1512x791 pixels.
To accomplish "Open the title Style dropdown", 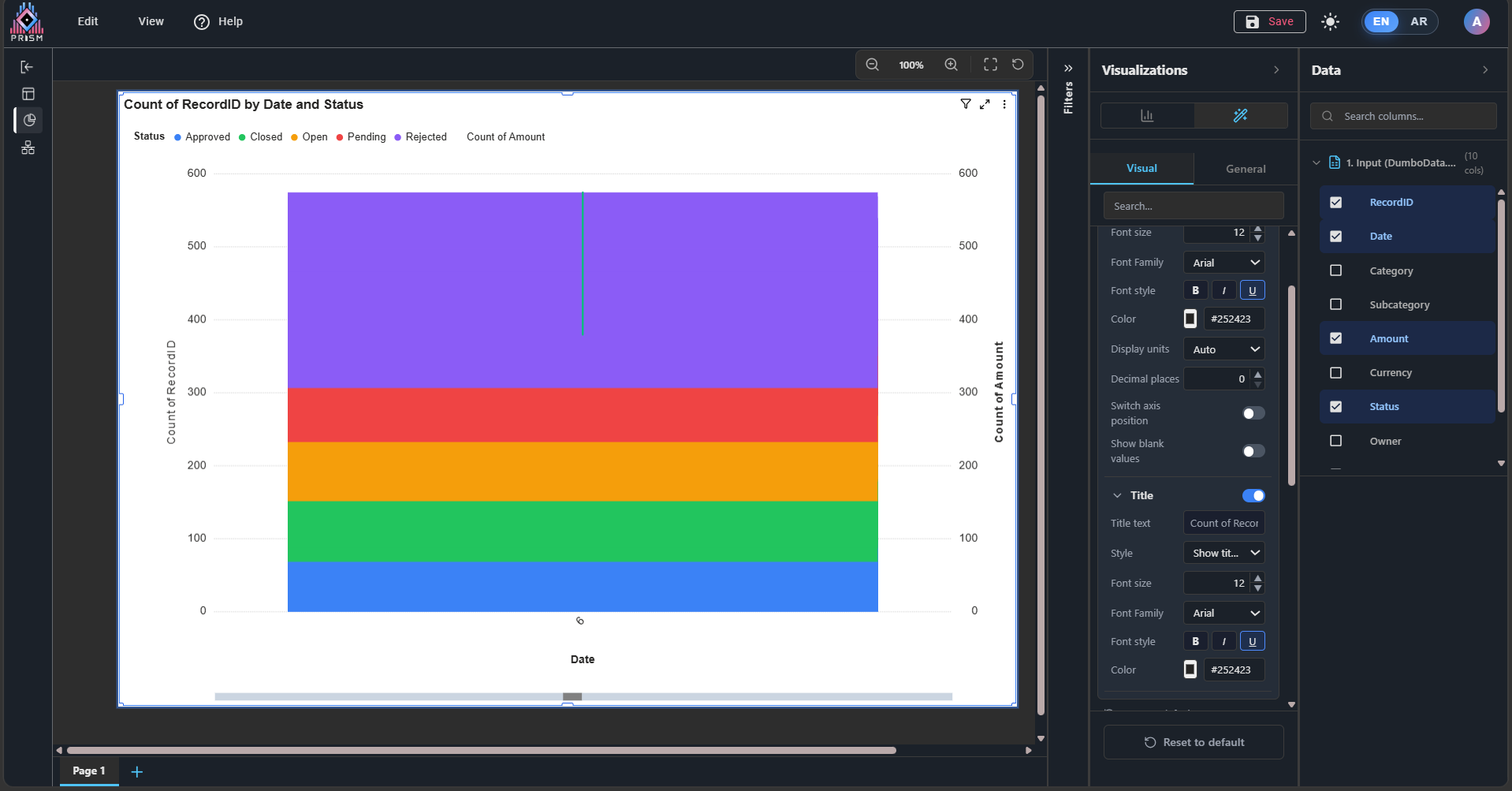I will (x=1224, y=553).
